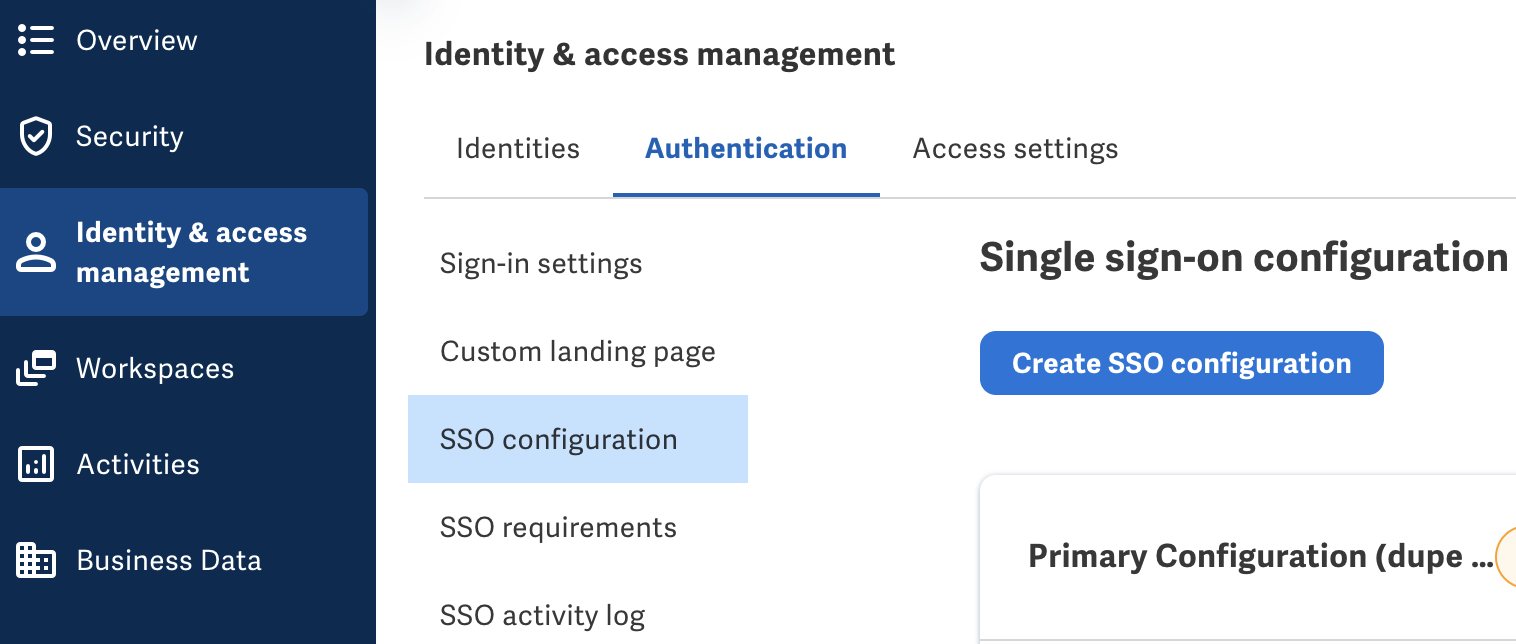
Task: Click the Identity & access management person icon
Action: click(36, 252)
